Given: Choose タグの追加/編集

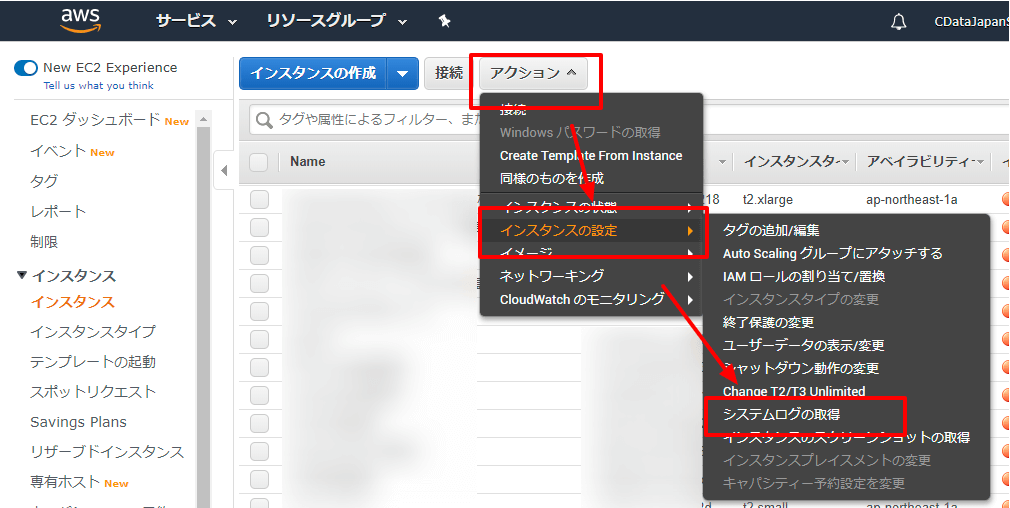Looking at the screenshot, I should pos(771,230).
